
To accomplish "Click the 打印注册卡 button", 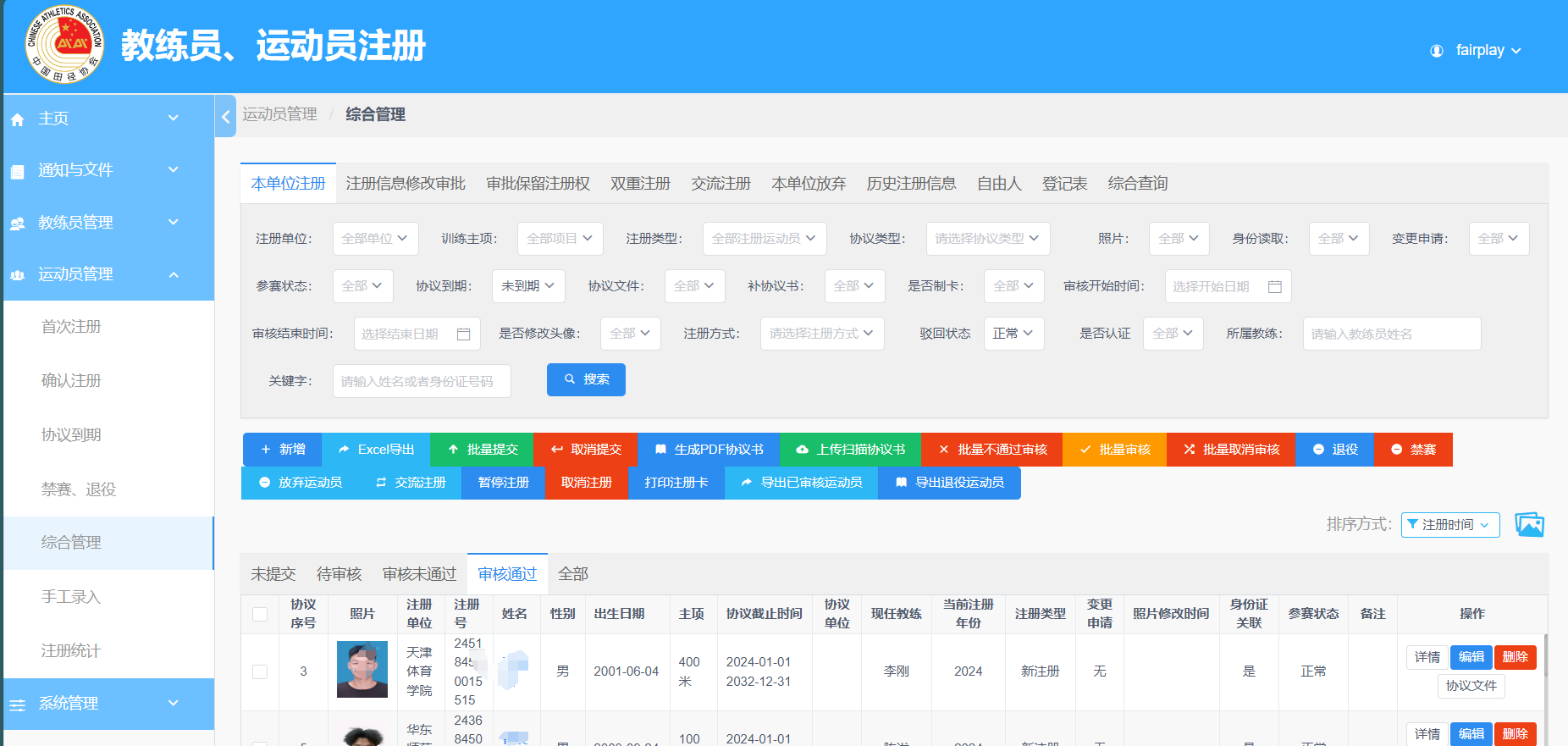I will click(676, 483).
